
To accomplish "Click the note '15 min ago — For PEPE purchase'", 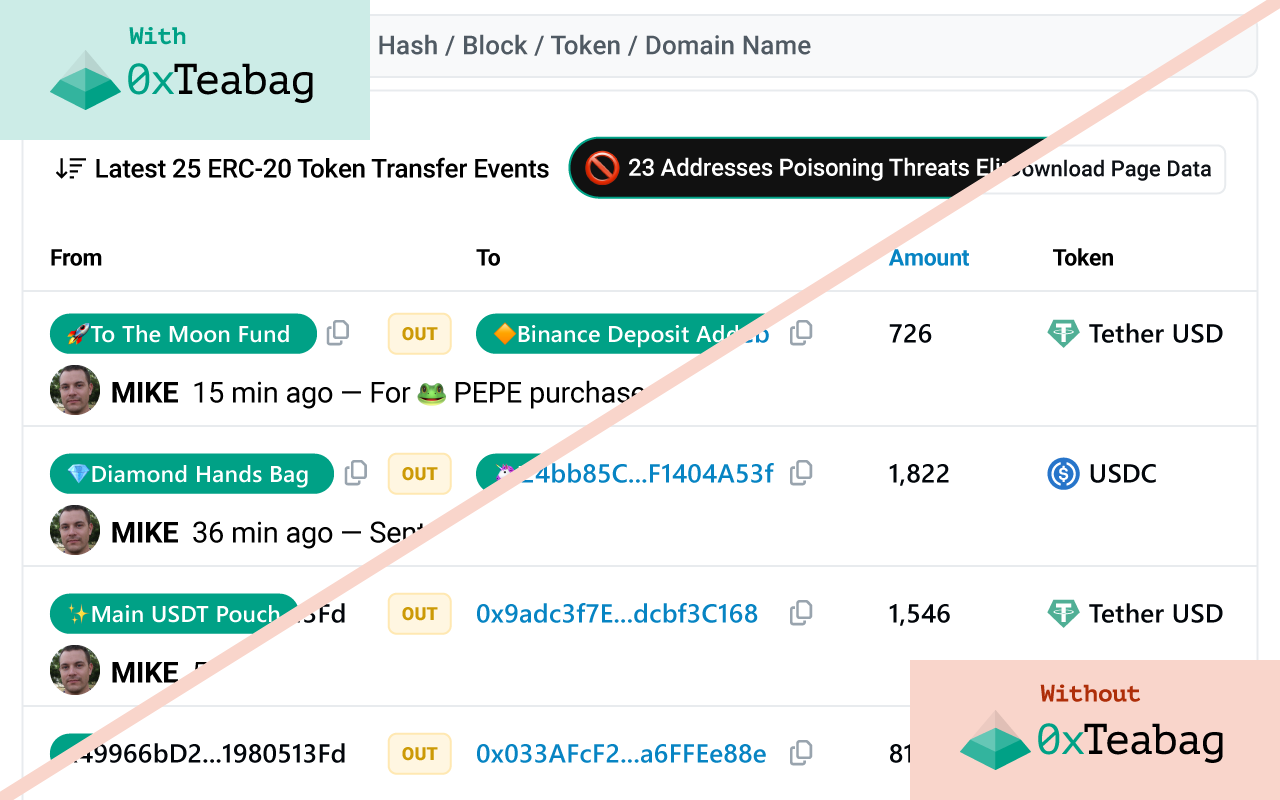I will pyautogui.click(x=418, y=393).
